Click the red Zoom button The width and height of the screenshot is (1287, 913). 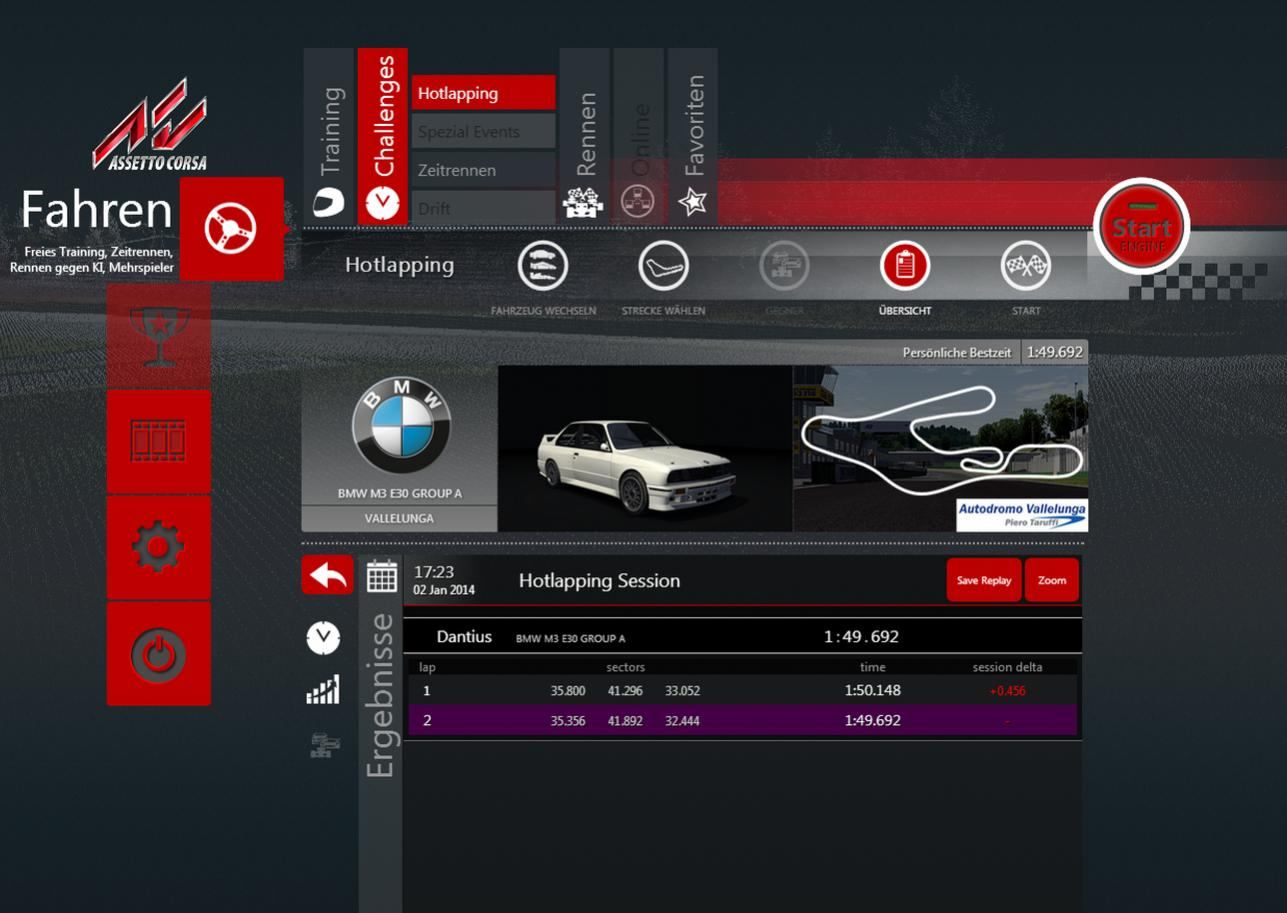[1052, 580]
